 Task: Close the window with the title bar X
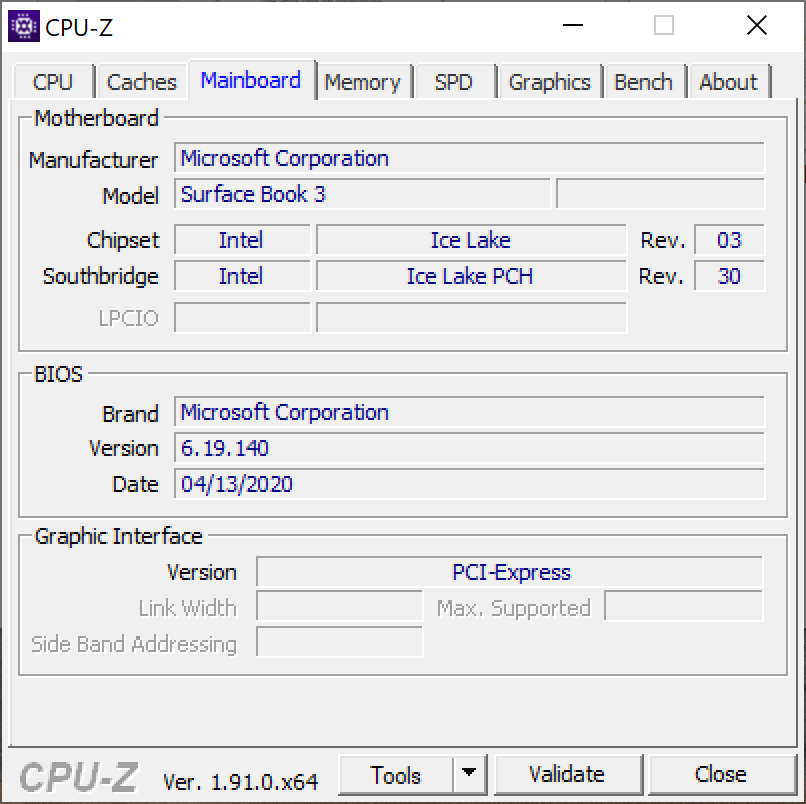pyautogui.click(x=756, y=26)
